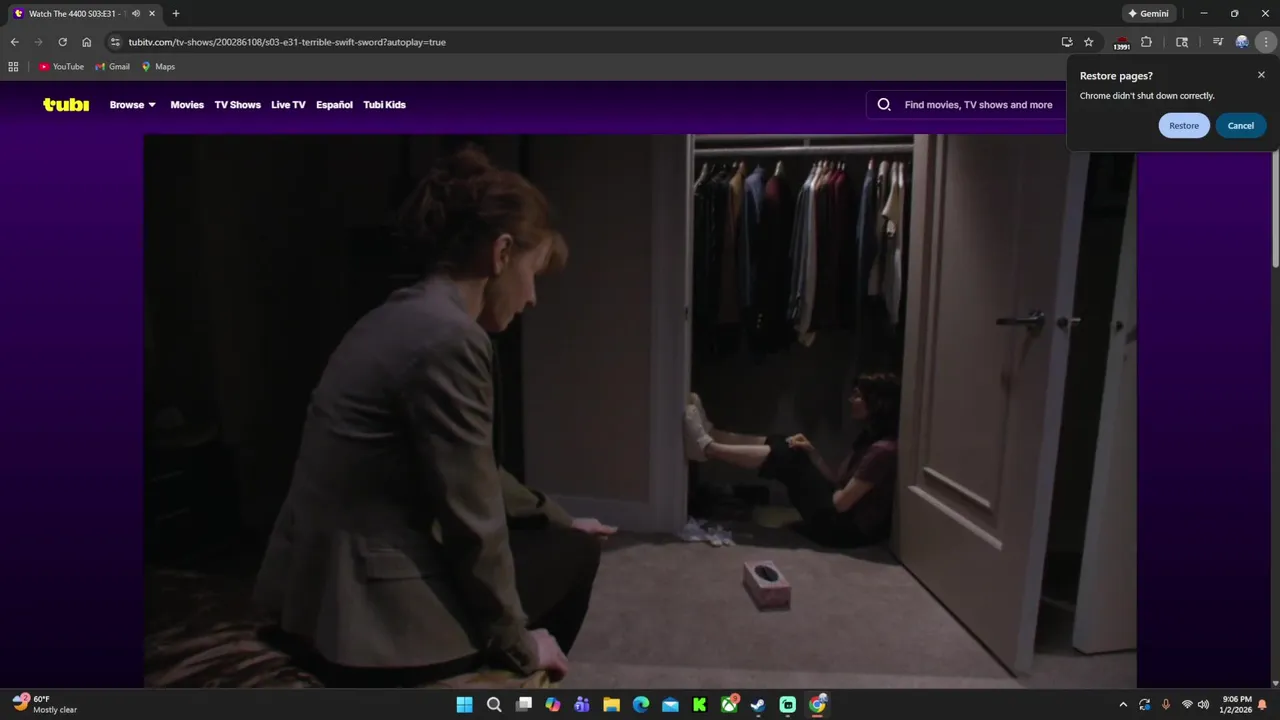Open a new Chrome tab

coord(176,14)
